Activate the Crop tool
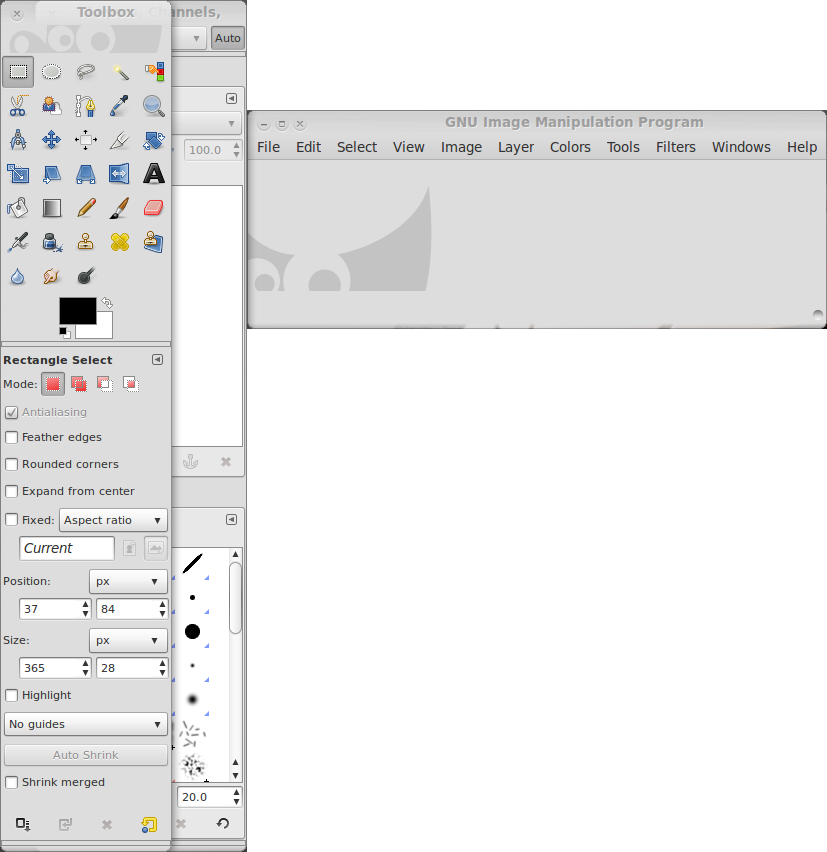The image size is (827, 852). pyautogui.click(x=120, y=140)
